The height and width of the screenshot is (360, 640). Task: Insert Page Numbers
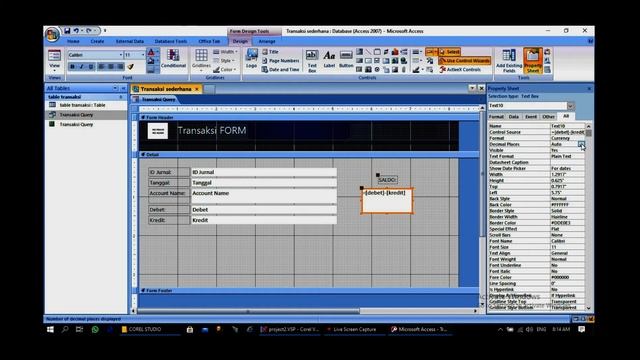(280, 60)
